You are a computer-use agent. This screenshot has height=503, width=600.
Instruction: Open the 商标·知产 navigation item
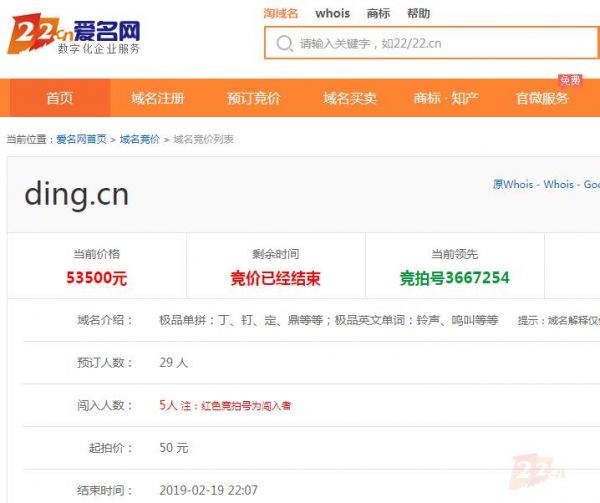[x=446, y=98]
